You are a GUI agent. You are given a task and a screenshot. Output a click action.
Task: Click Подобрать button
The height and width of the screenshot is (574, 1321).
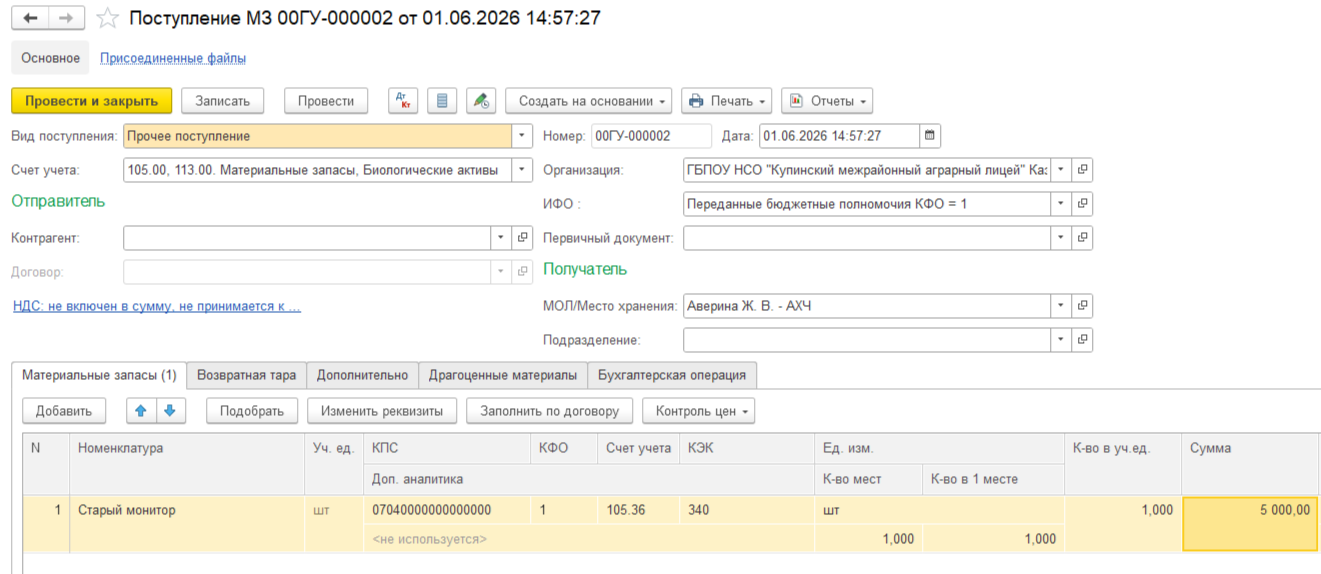click(252, 410)
